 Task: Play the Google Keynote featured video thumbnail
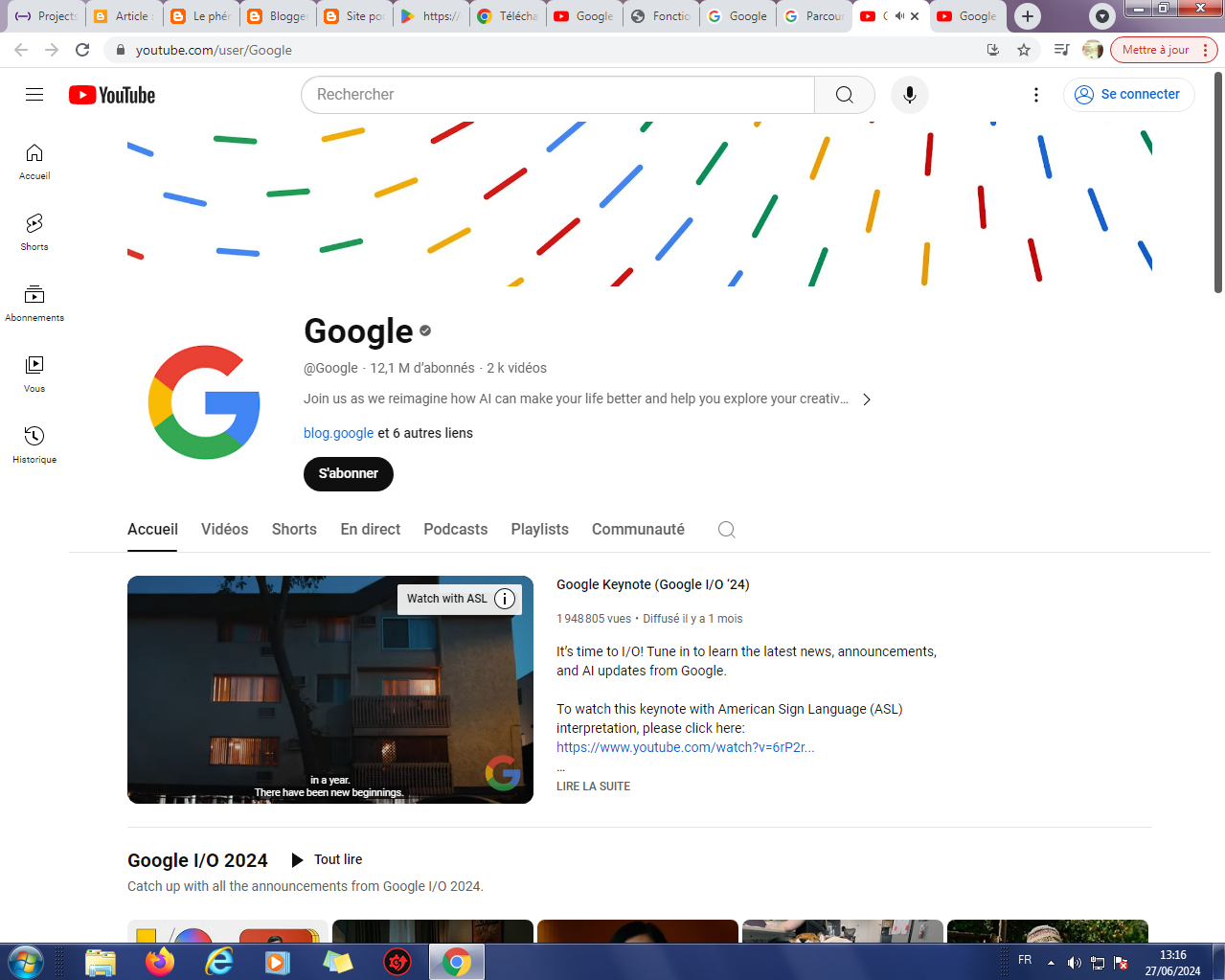tap(330, 690)
